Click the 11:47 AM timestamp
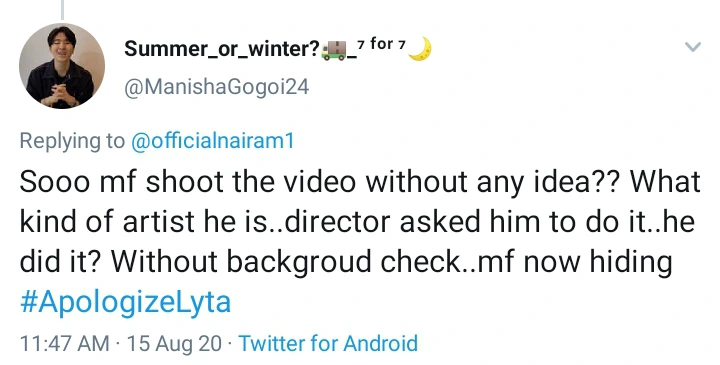The height and width of the screenshot is (365, 720). click(x=64, y=344)
